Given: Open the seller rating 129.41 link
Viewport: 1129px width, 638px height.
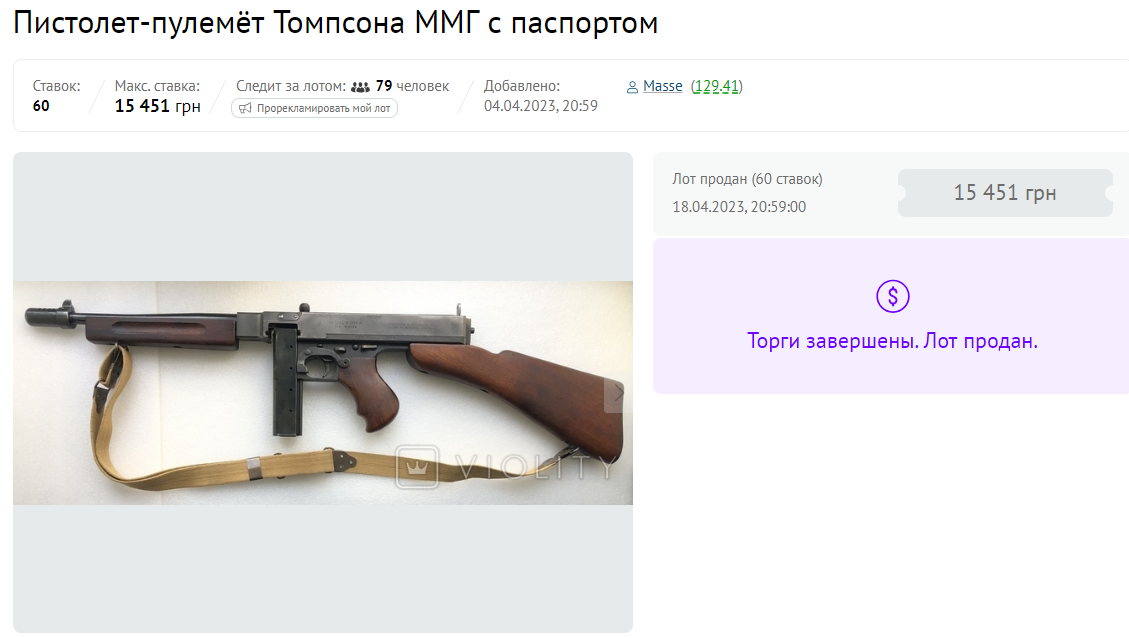Looking at the screenshot, I should pyautogui.click(x=716, y=86).
